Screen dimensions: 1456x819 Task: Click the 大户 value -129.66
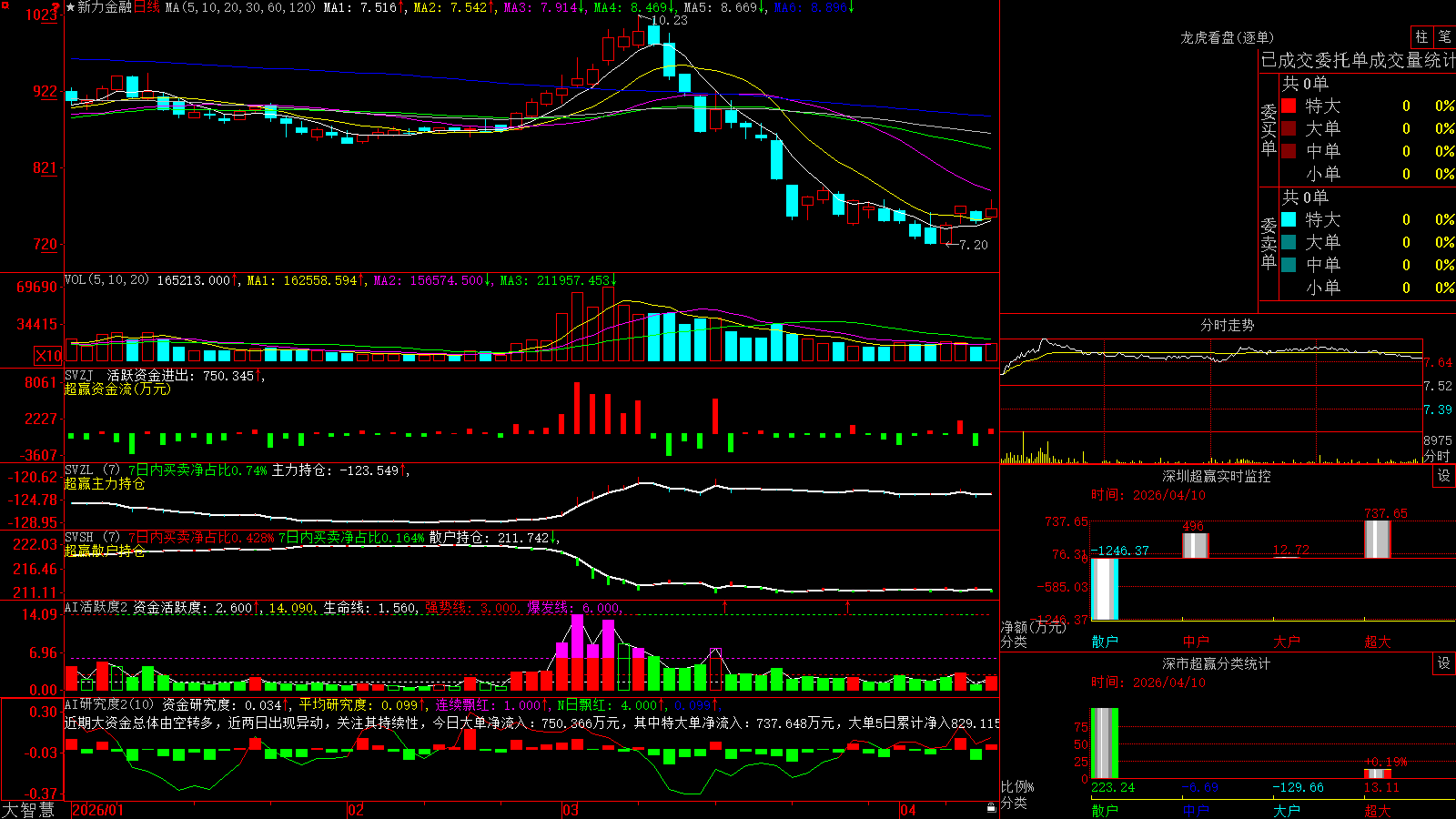pos(1298,787)
